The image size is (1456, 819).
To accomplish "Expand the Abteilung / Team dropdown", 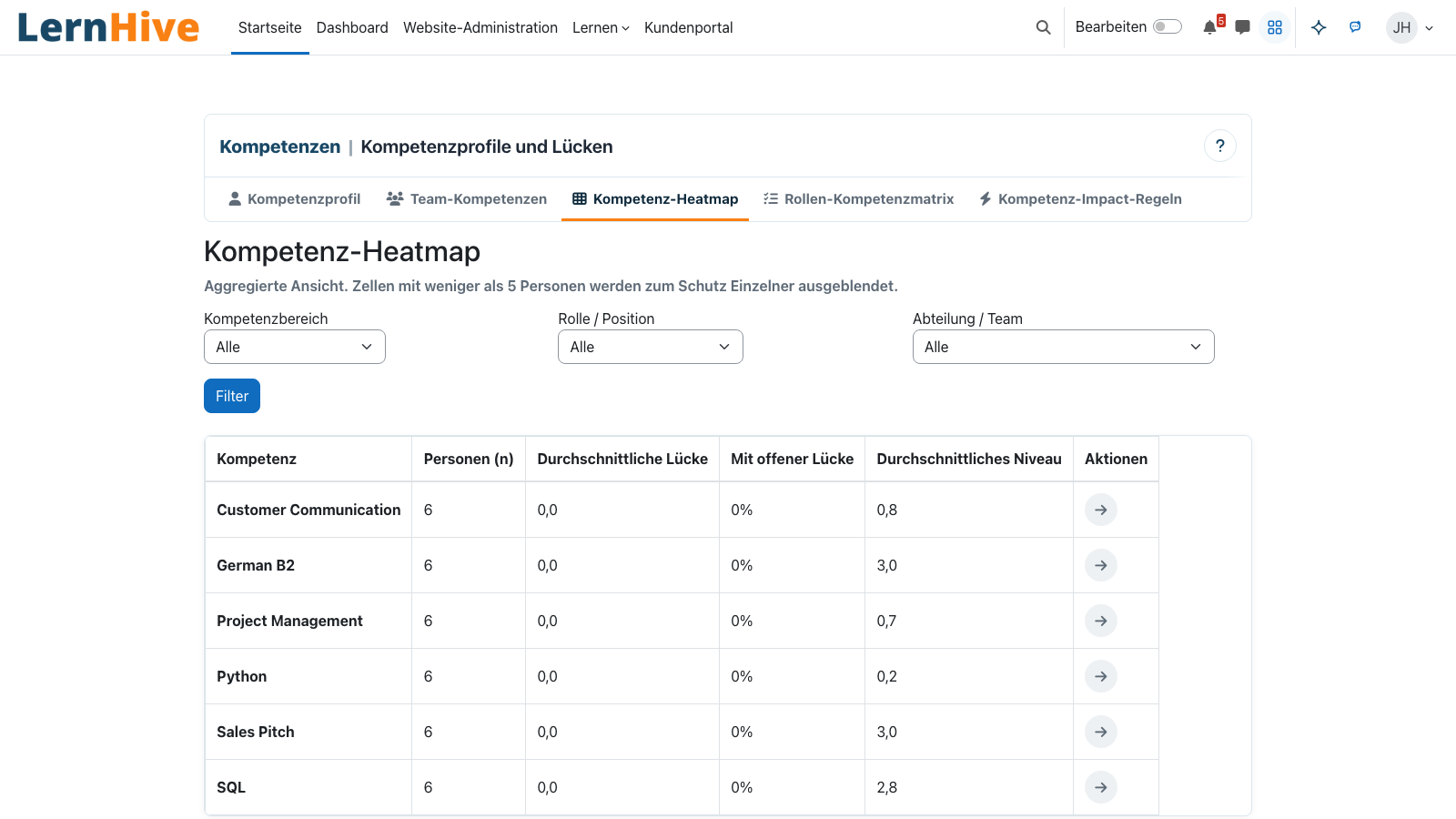I will (x=1064, y=347).
